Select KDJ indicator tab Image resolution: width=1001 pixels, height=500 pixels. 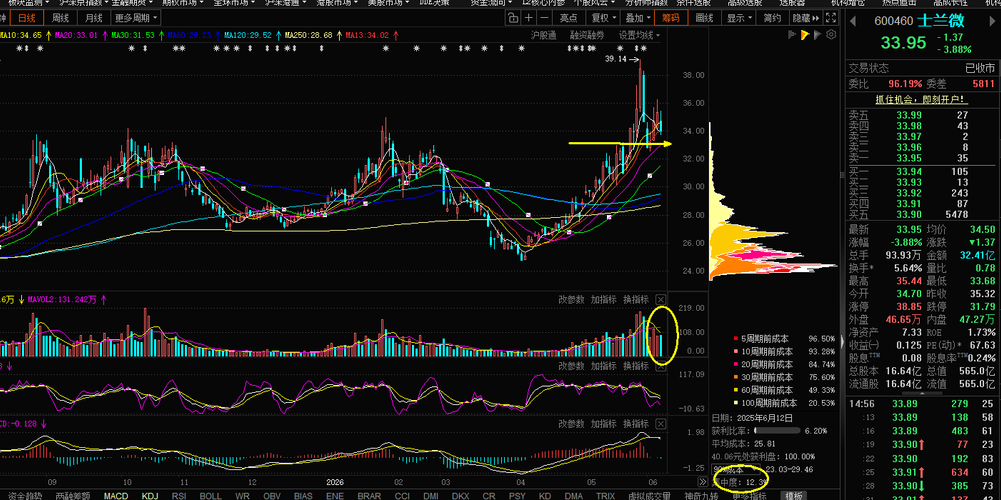(x=150, y=496)
